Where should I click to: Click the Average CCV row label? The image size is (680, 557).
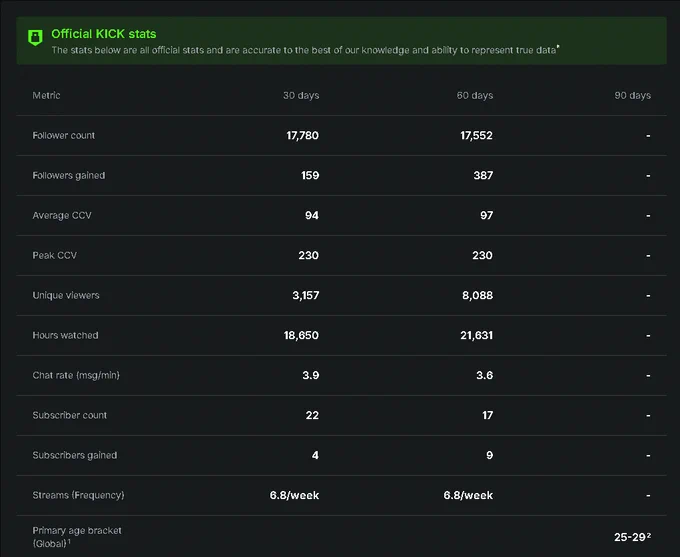click(x=62, y=215)
